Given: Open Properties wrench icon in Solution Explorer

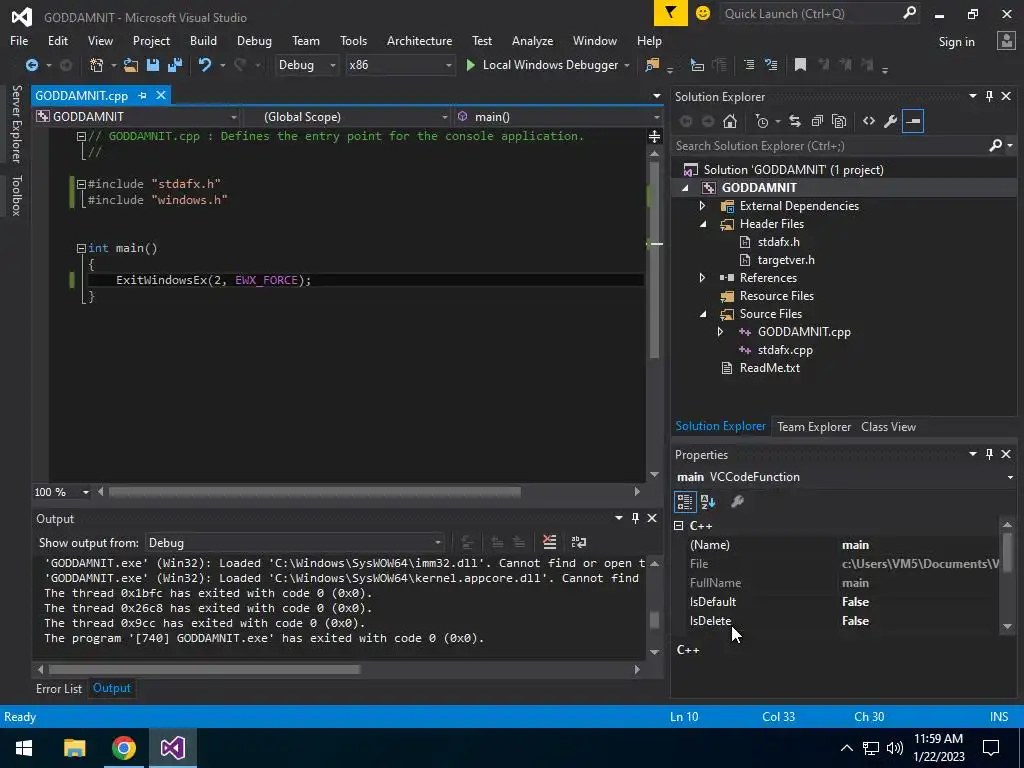Looking at the screenshot, I should (x=890, y=121).
